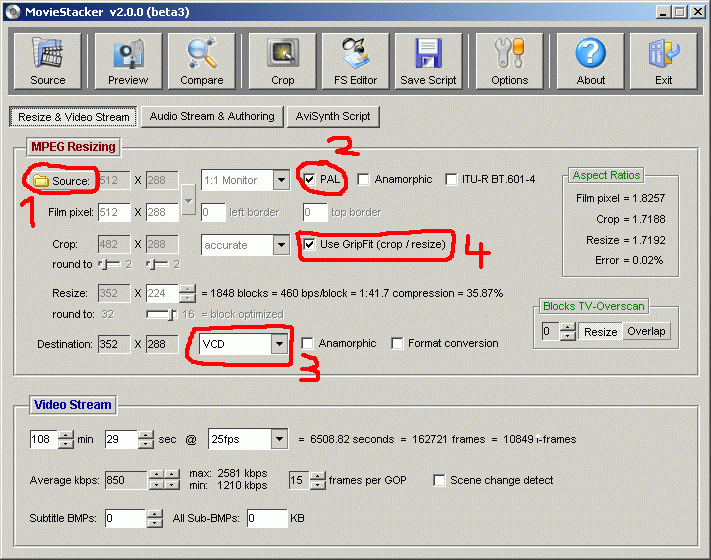Click the top border field

[x=315, y=212]
